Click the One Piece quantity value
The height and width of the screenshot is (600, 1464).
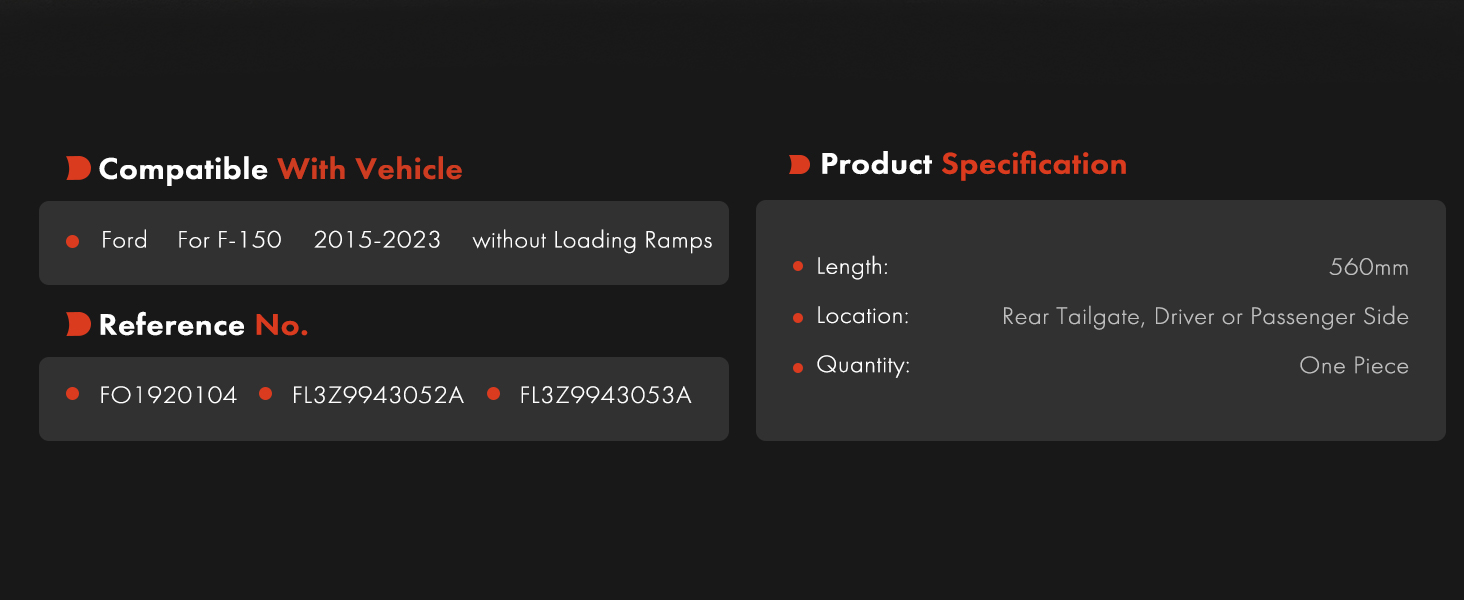(1354, 366)
